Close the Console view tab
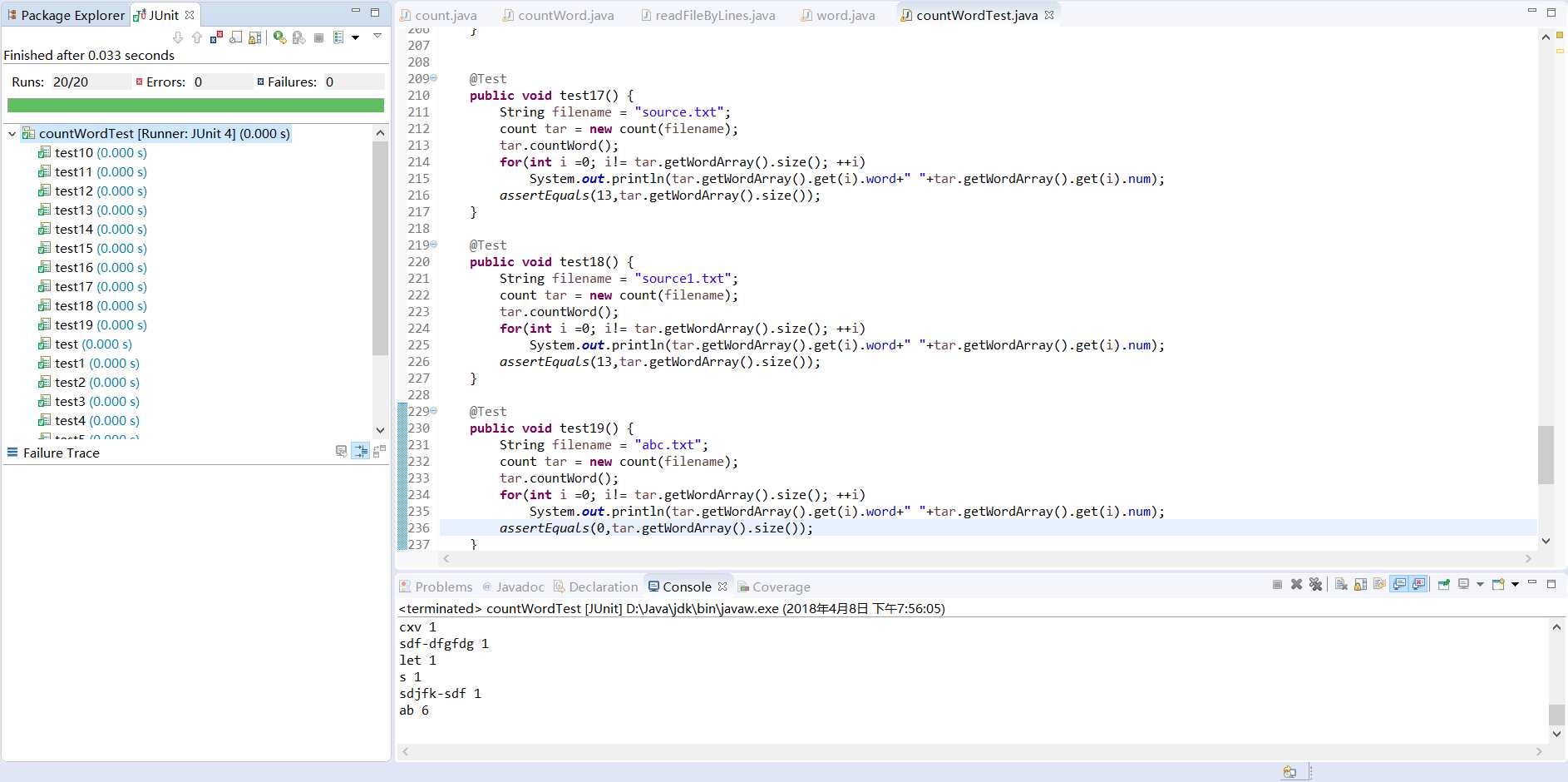 coord(722,586)
